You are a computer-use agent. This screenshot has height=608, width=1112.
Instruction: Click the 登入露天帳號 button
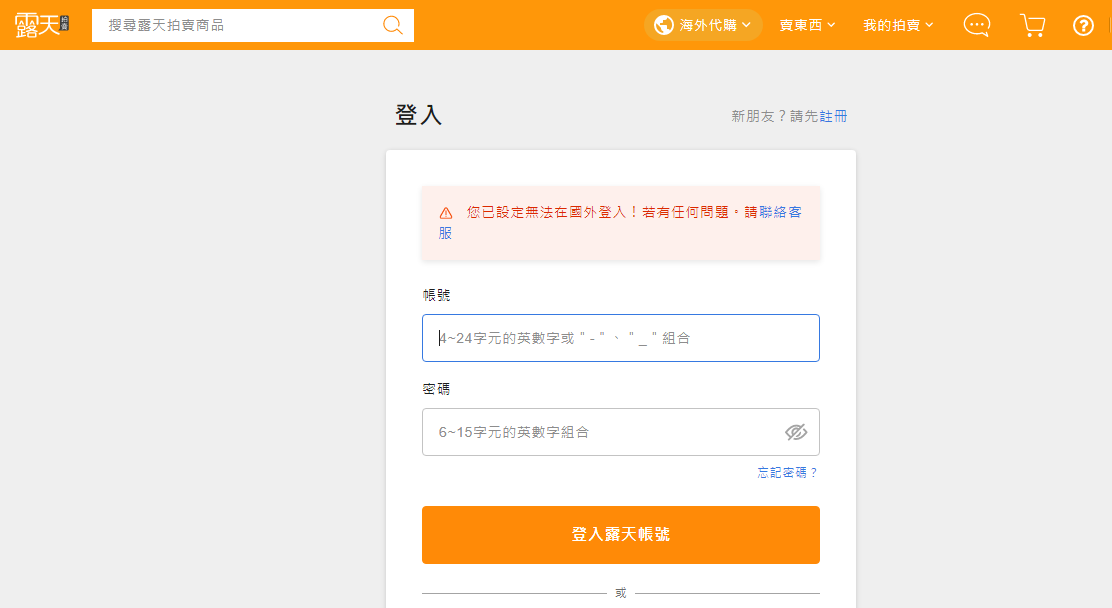point(621,535)
